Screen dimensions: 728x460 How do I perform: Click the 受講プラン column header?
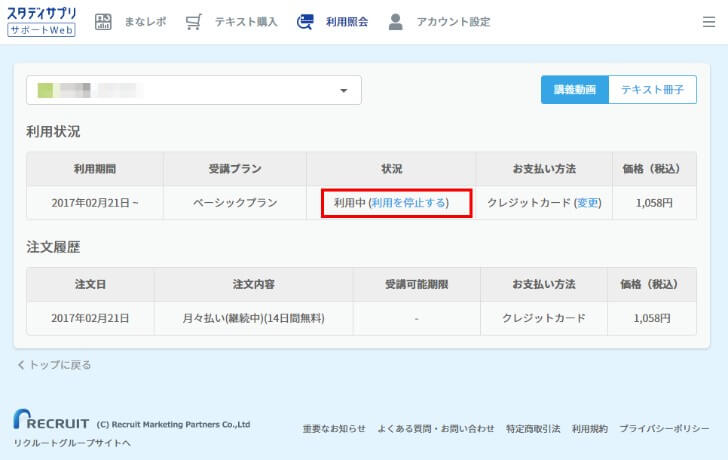tap(235, 169)
